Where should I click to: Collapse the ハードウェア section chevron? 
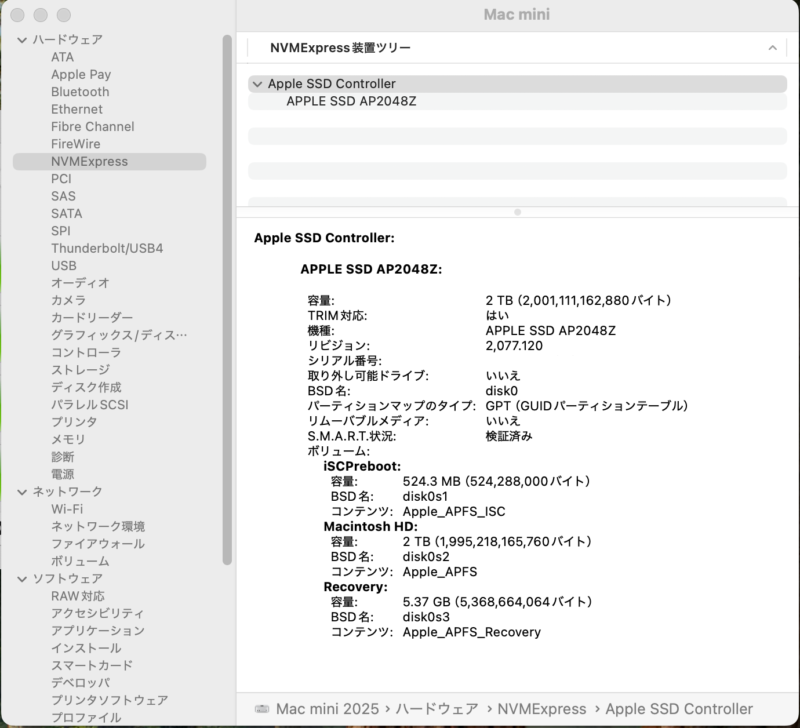tap(22, 40)
